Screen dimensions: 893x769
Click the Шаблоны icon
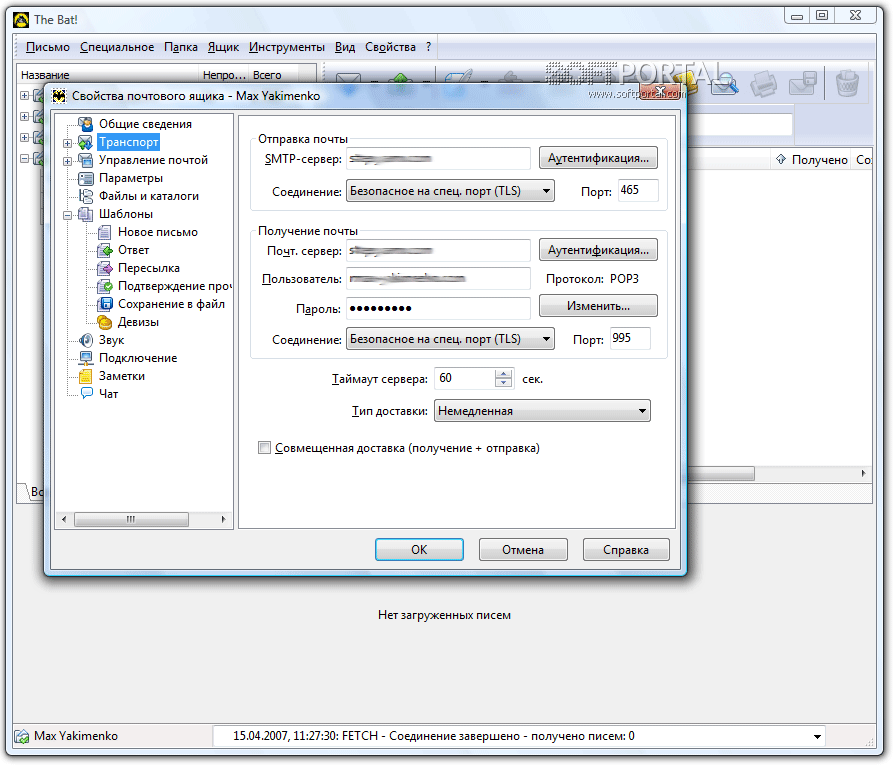[85, 214]
